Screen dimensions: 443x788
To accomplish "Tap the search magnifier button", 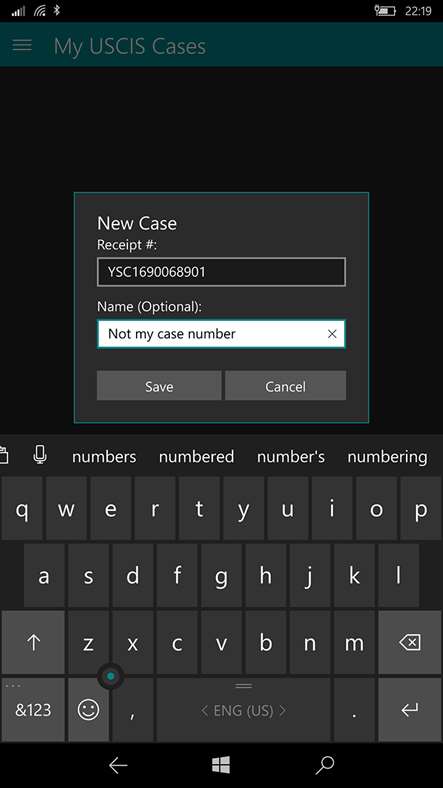I will tap(324, 765).
